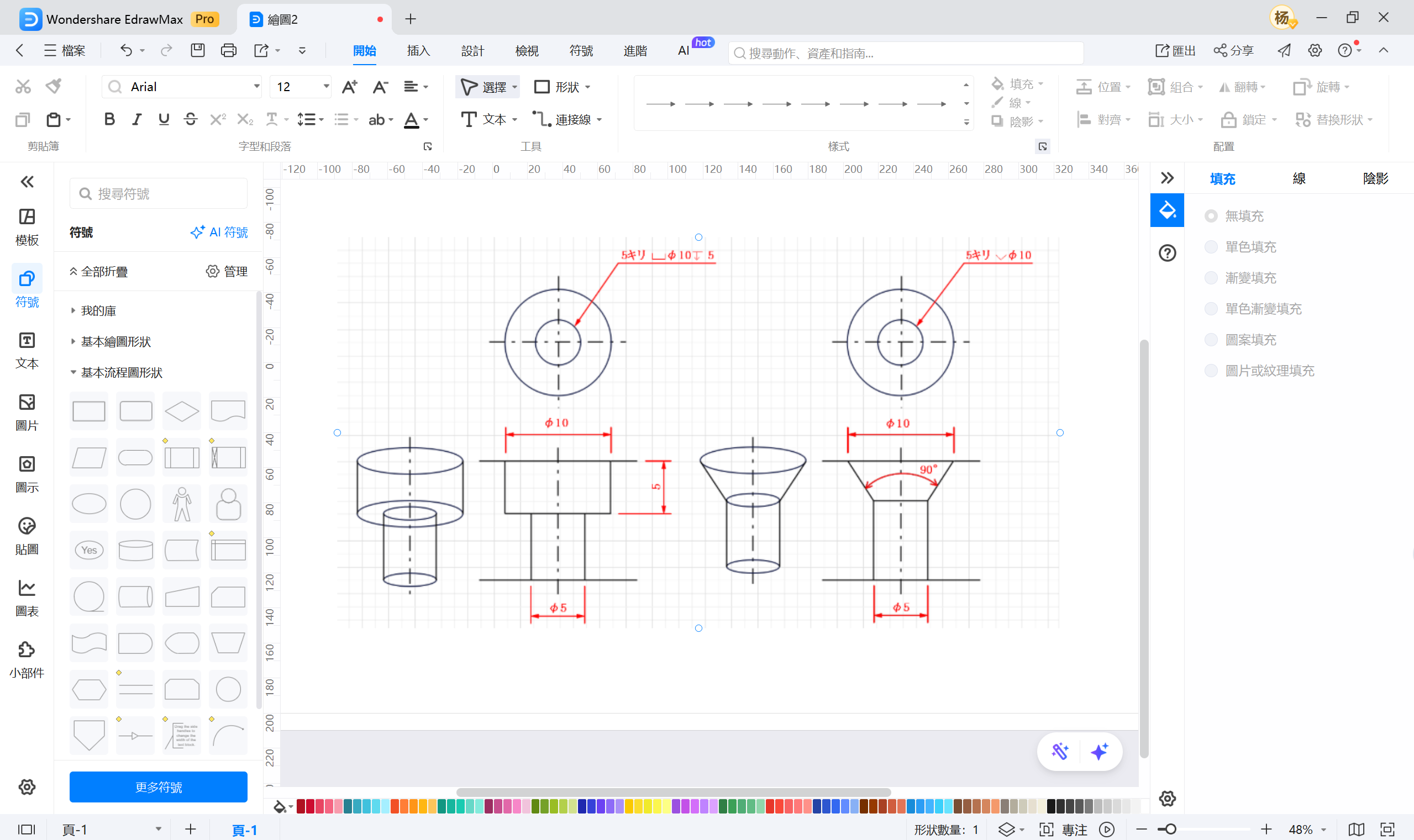Click the presentation play icon in status bar

(1107, 830)
